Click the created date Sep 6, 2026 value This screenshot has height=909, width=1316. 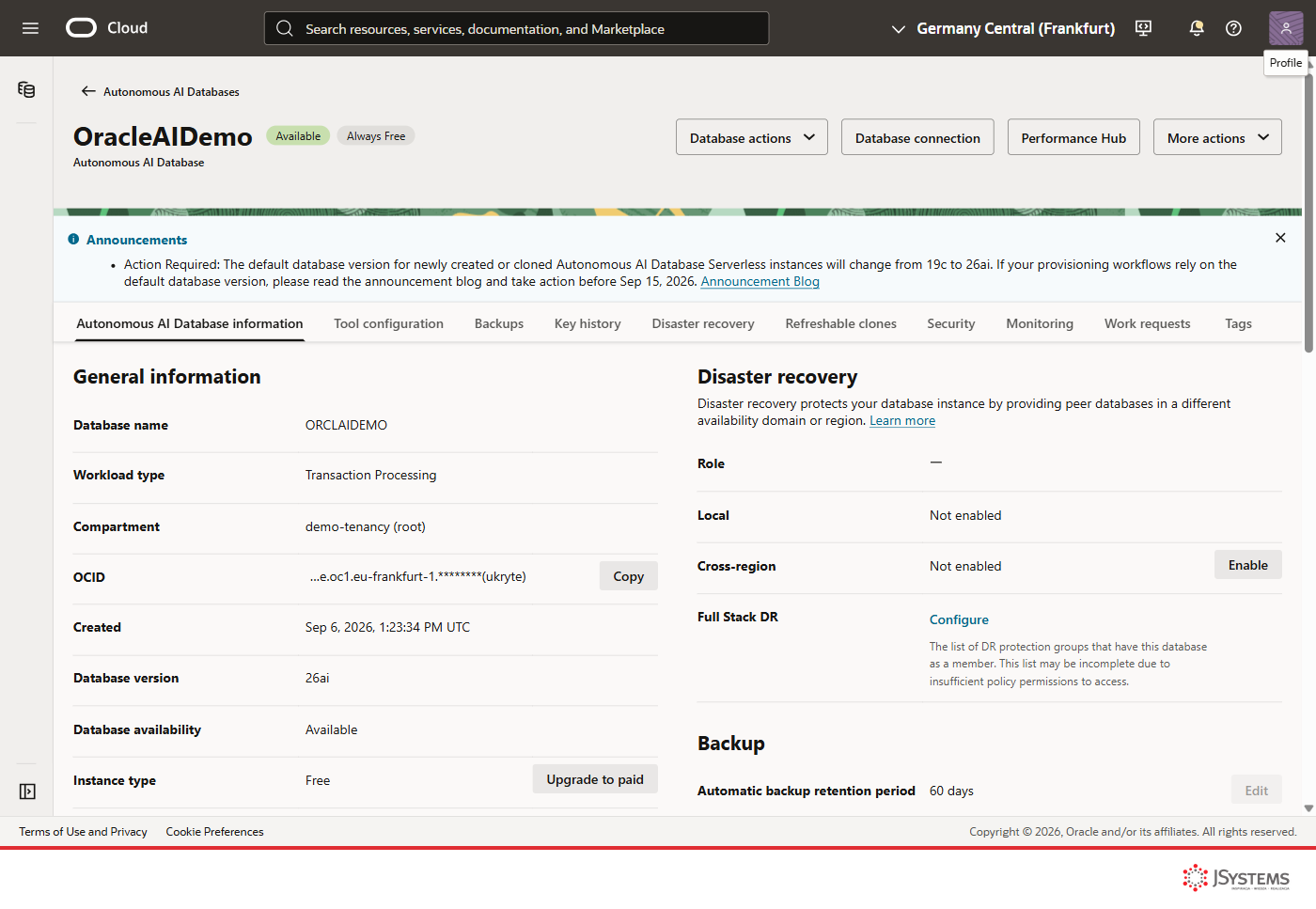pyautogui.click(x=387, y=627)
